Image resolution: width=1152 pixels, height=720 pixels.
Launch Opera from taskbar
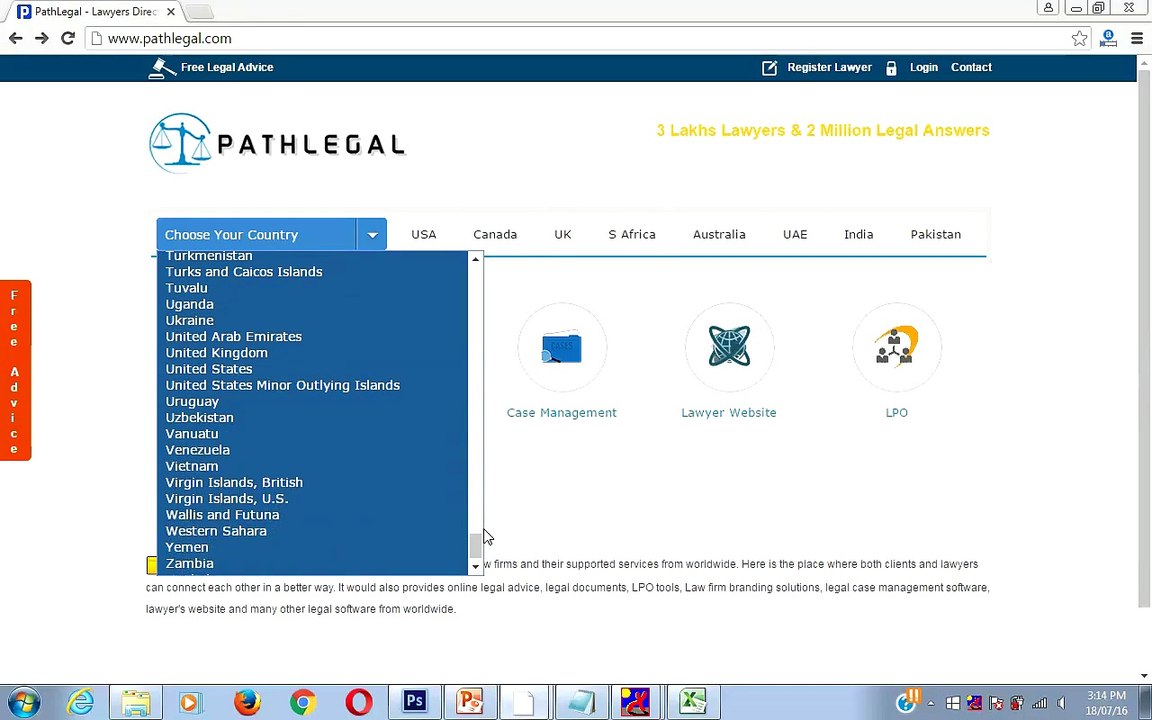pos(359,702)
